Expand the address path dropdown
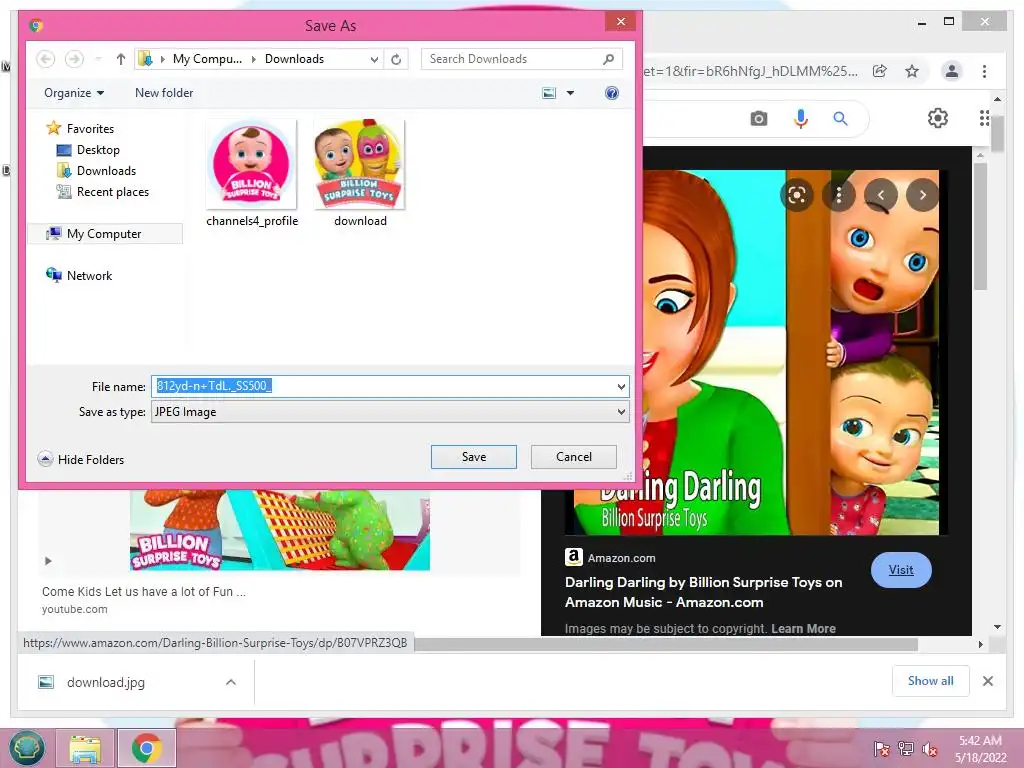Screen dimensions: 1024x768 pos(374,59)
